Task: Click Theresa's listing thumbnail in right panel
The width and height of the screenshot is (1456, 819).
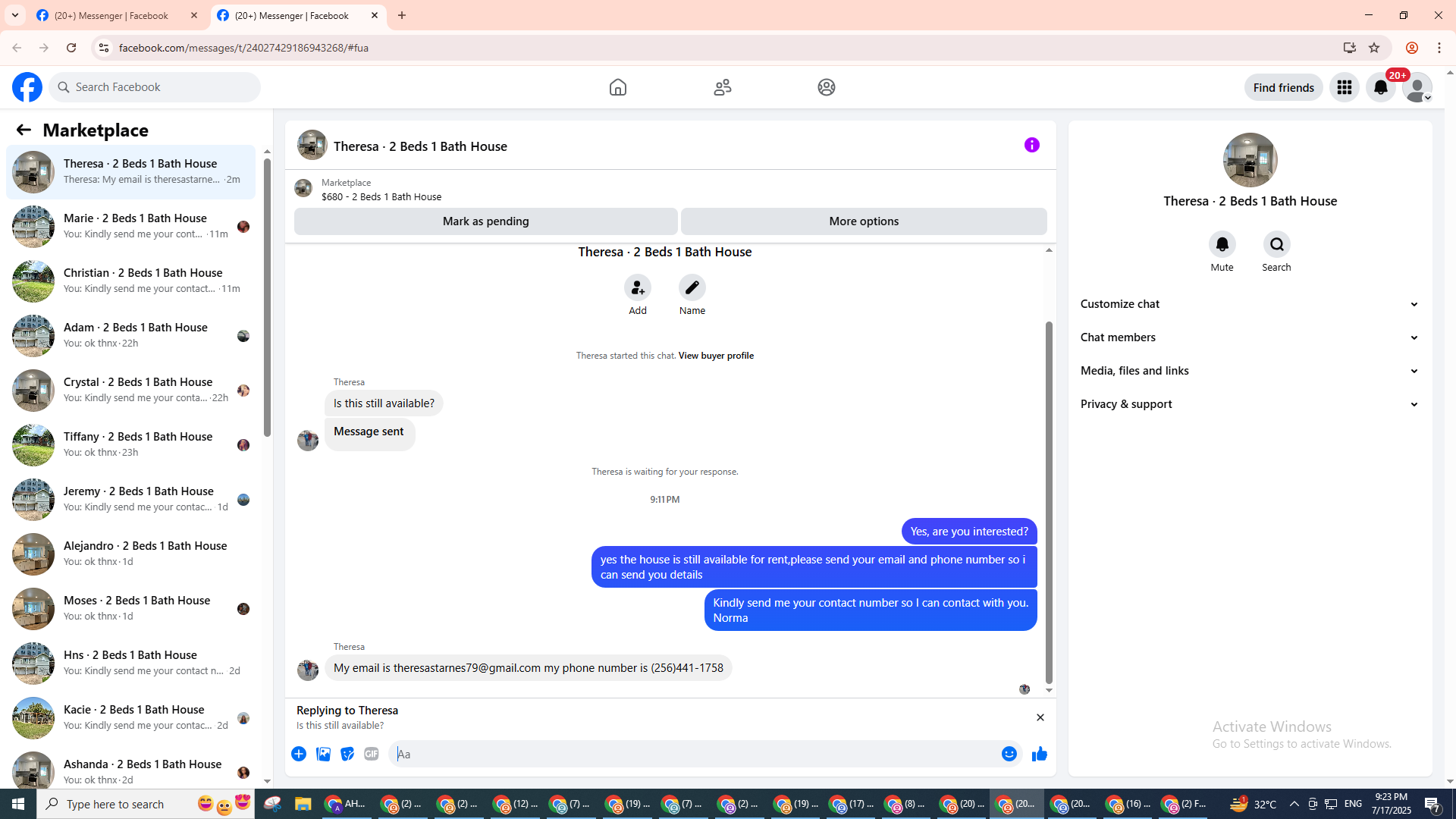Action: click(1250, 160)
